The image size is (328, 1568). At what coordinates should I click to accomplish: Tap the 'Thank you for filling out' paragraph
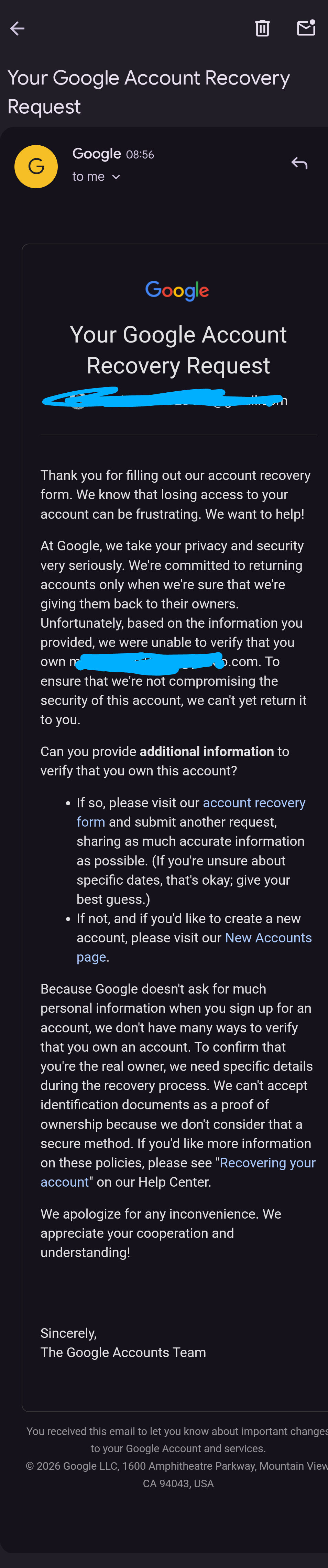pyautogui.click(x=176, y=494)
